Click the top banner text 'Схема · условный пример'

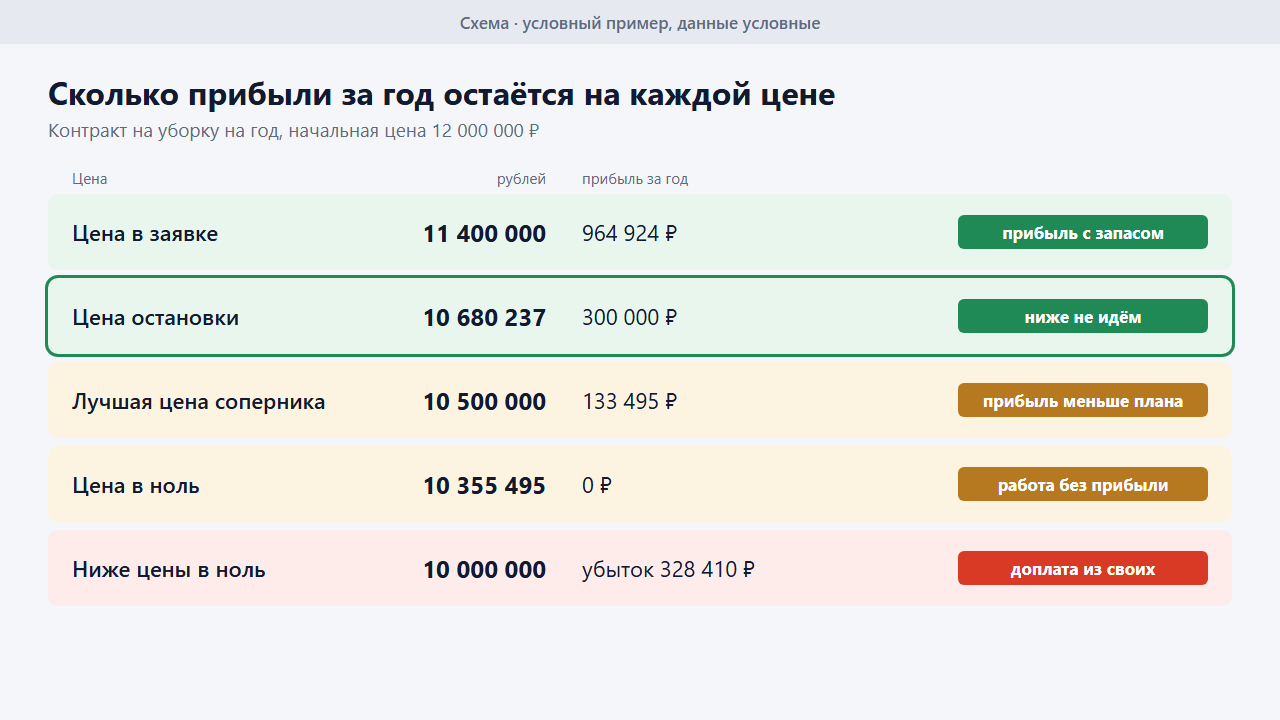coord(640,23)
